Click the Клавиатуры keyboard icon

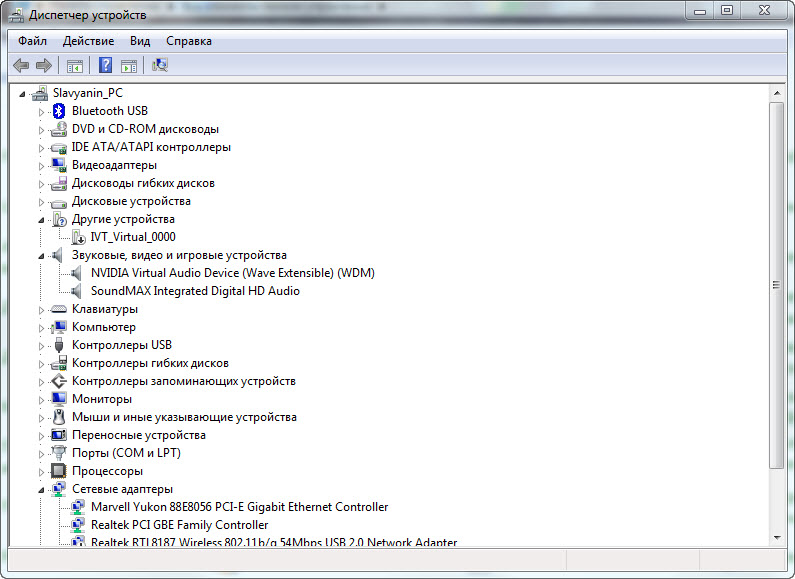[x=59, y=309]
